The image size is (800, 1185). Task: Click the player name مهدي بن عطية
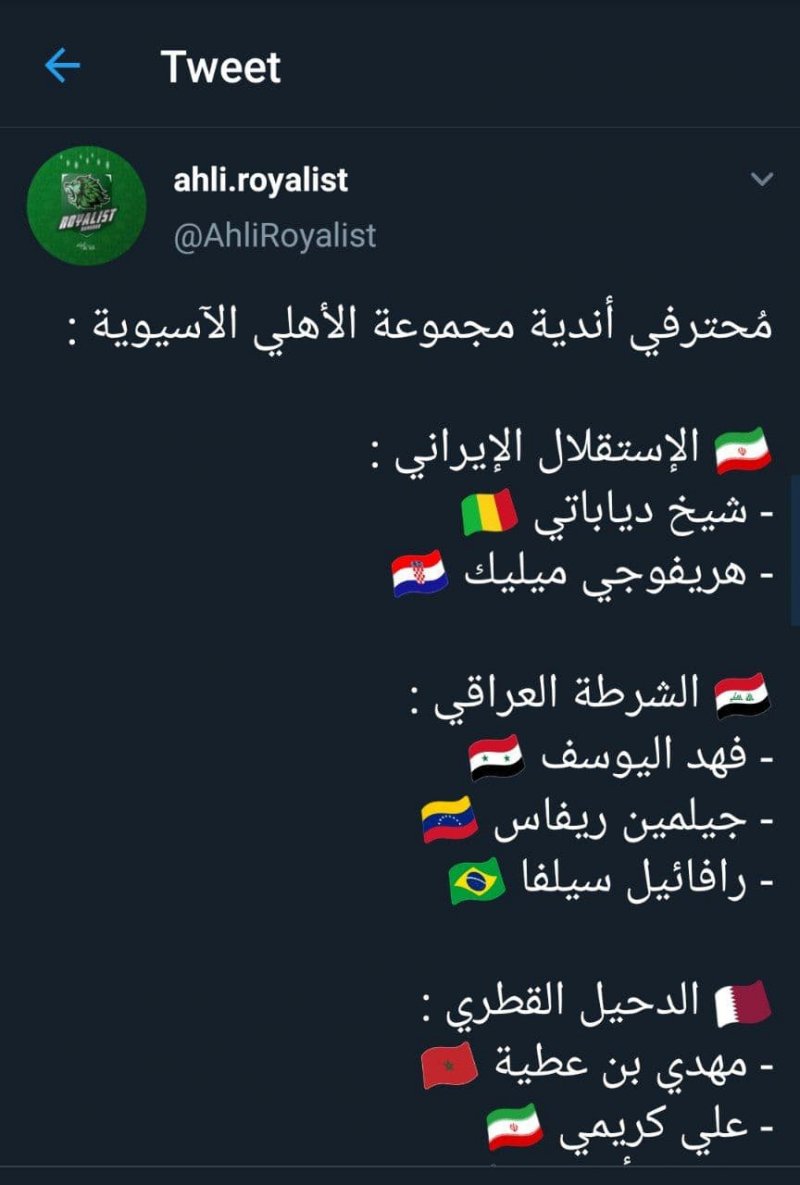pos(622,1066)
